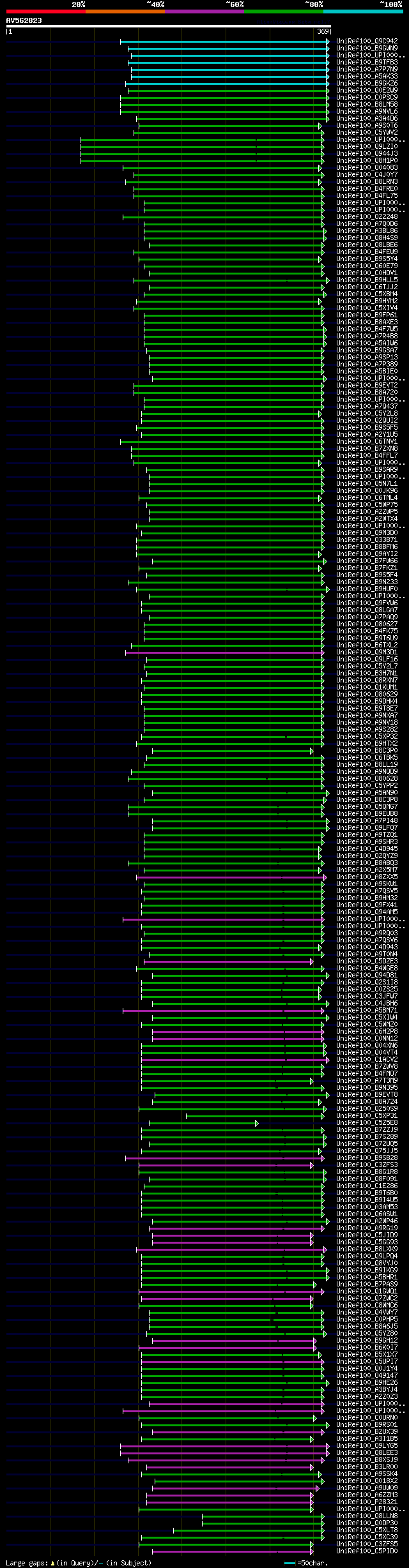Open hit UniRef100_C1ACV2
Screen dimensions: 409x1568
[x=367, y=1059]
